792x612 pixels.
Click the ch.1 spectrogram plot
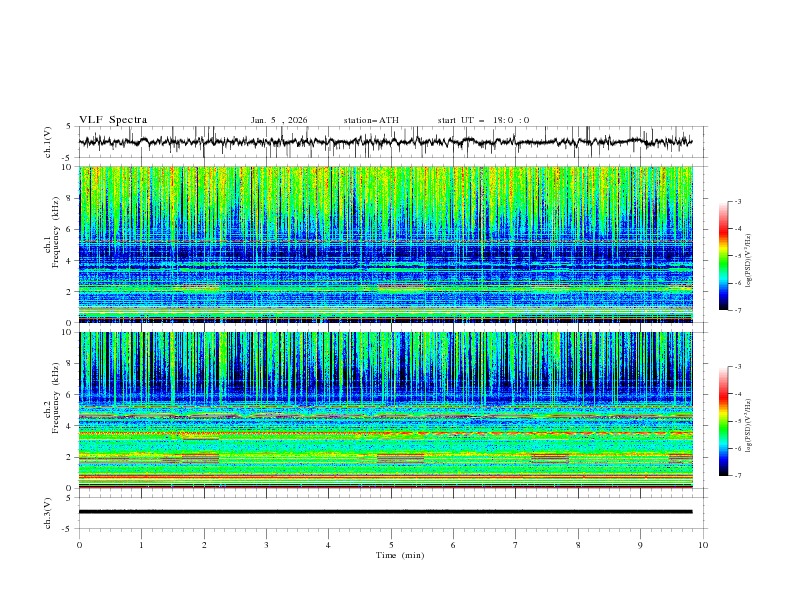coord(386,244)
